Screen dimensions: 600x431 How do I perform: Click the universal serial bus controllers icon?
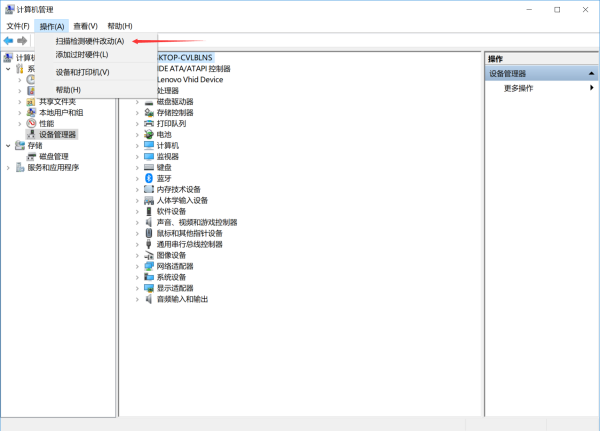(149, 244)
